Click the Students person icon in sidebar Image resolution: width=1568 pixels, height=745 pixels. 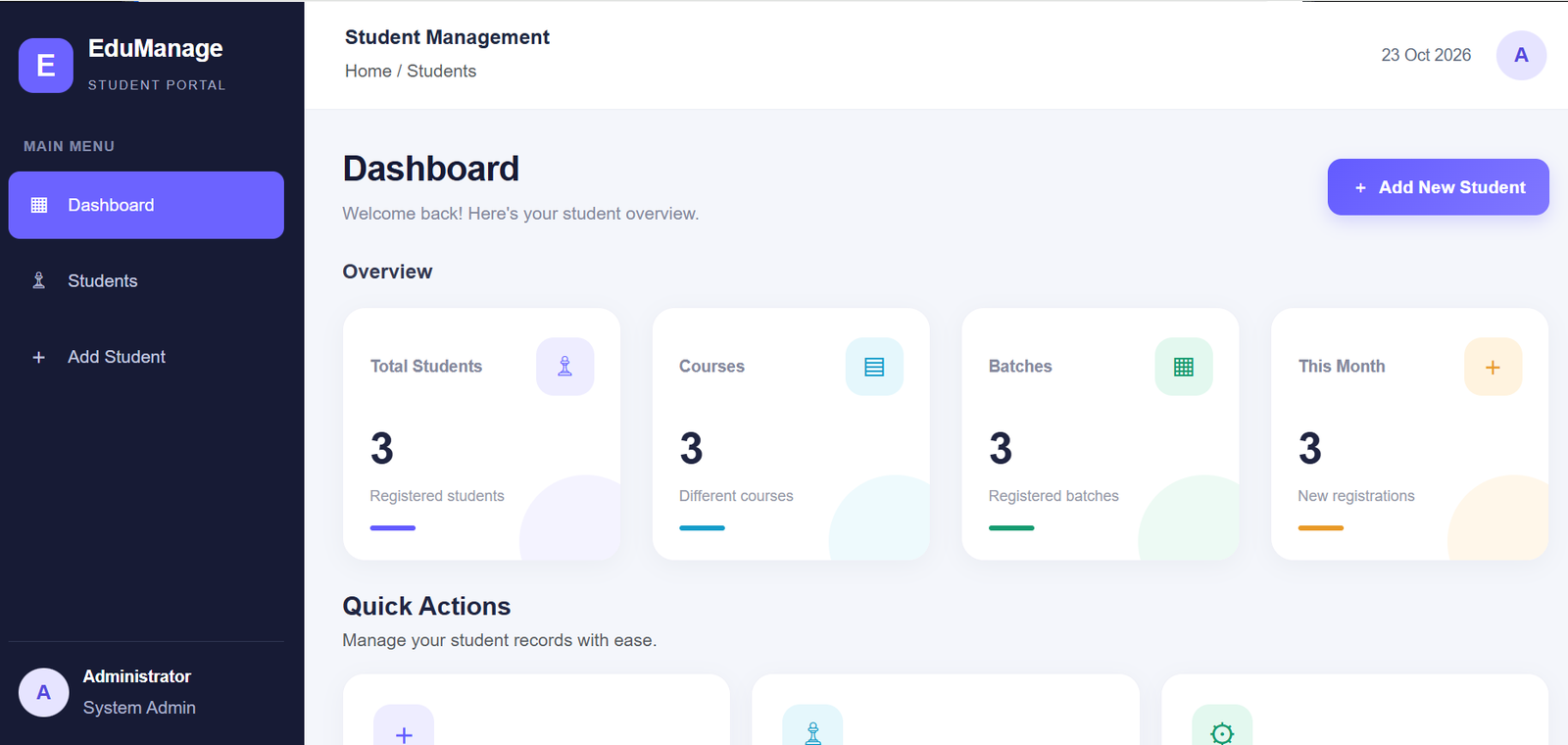coord(39,281)
